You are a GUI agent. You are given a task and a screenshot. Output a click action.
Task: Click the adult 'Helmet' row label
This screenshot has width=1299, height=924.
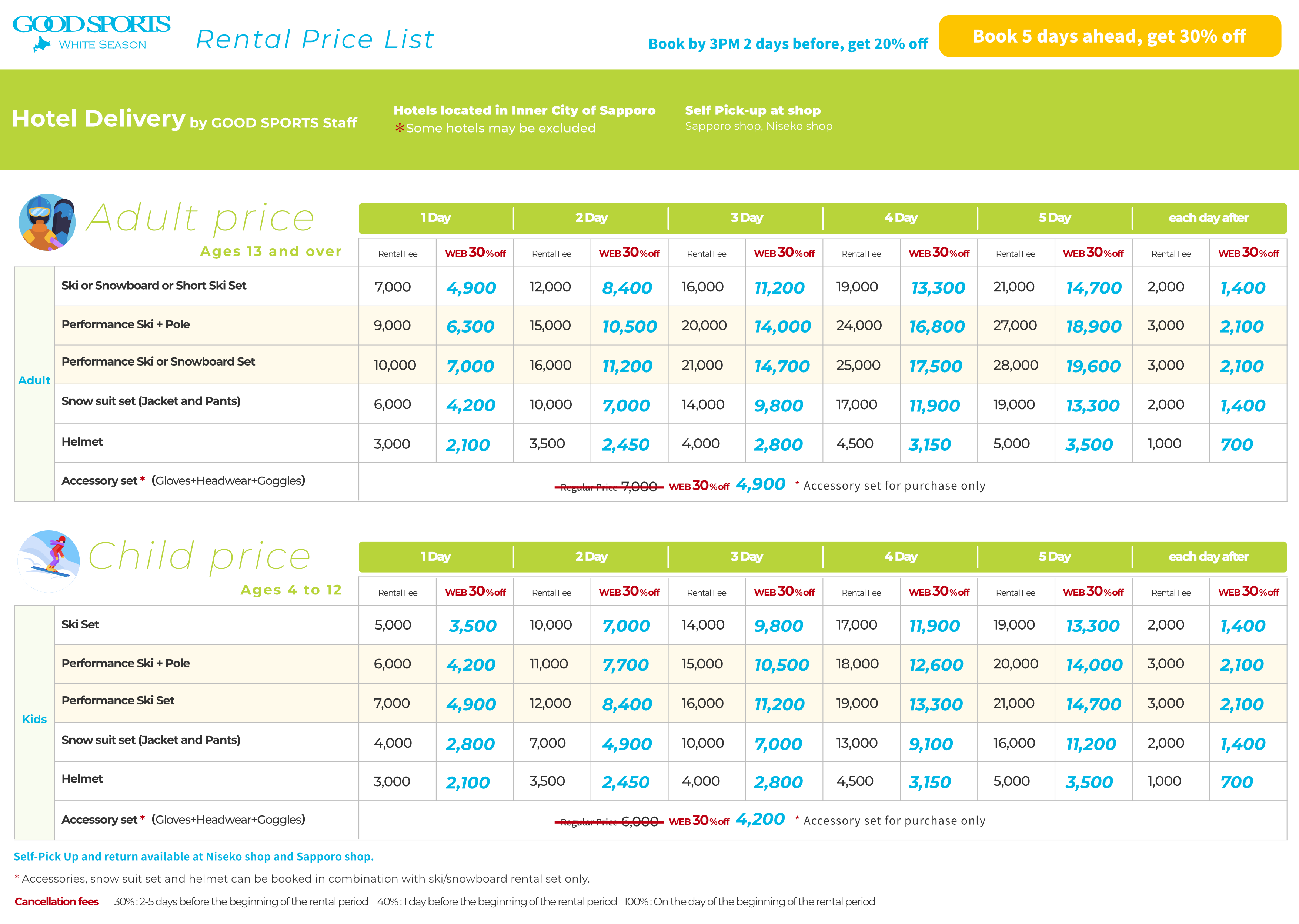[82, 441]
